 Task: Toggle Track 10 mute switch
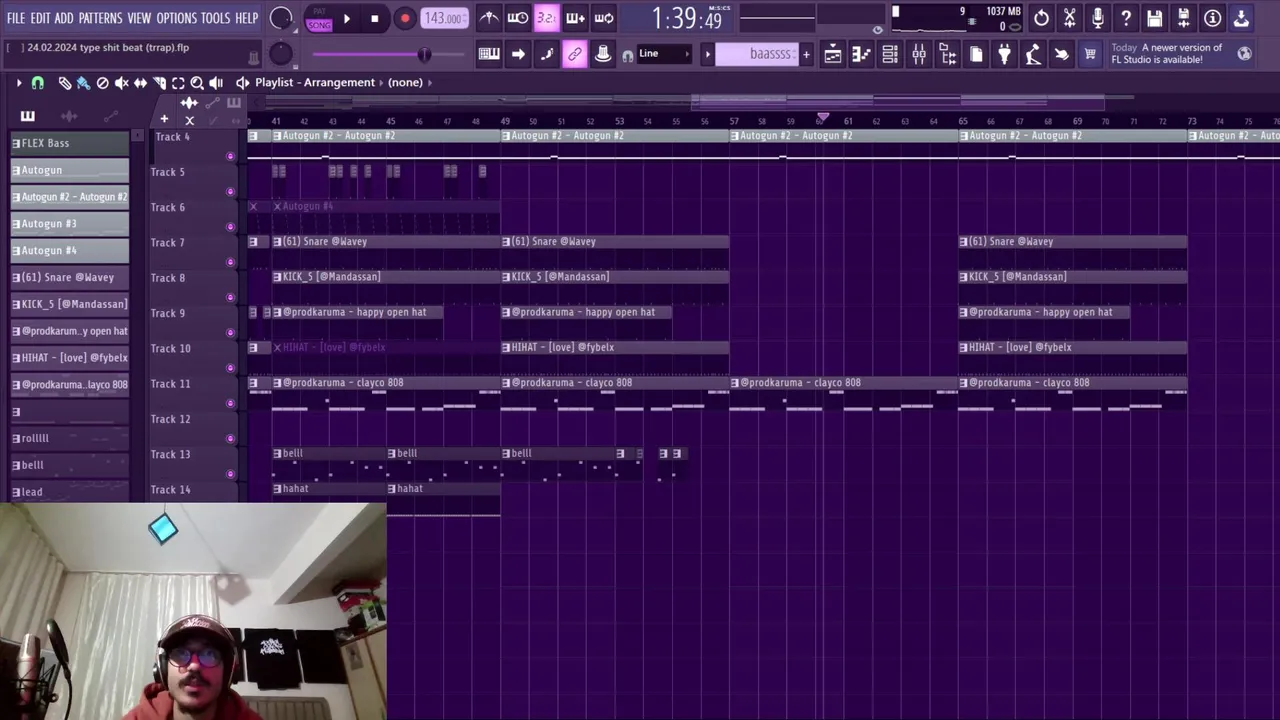pos(231,368)
